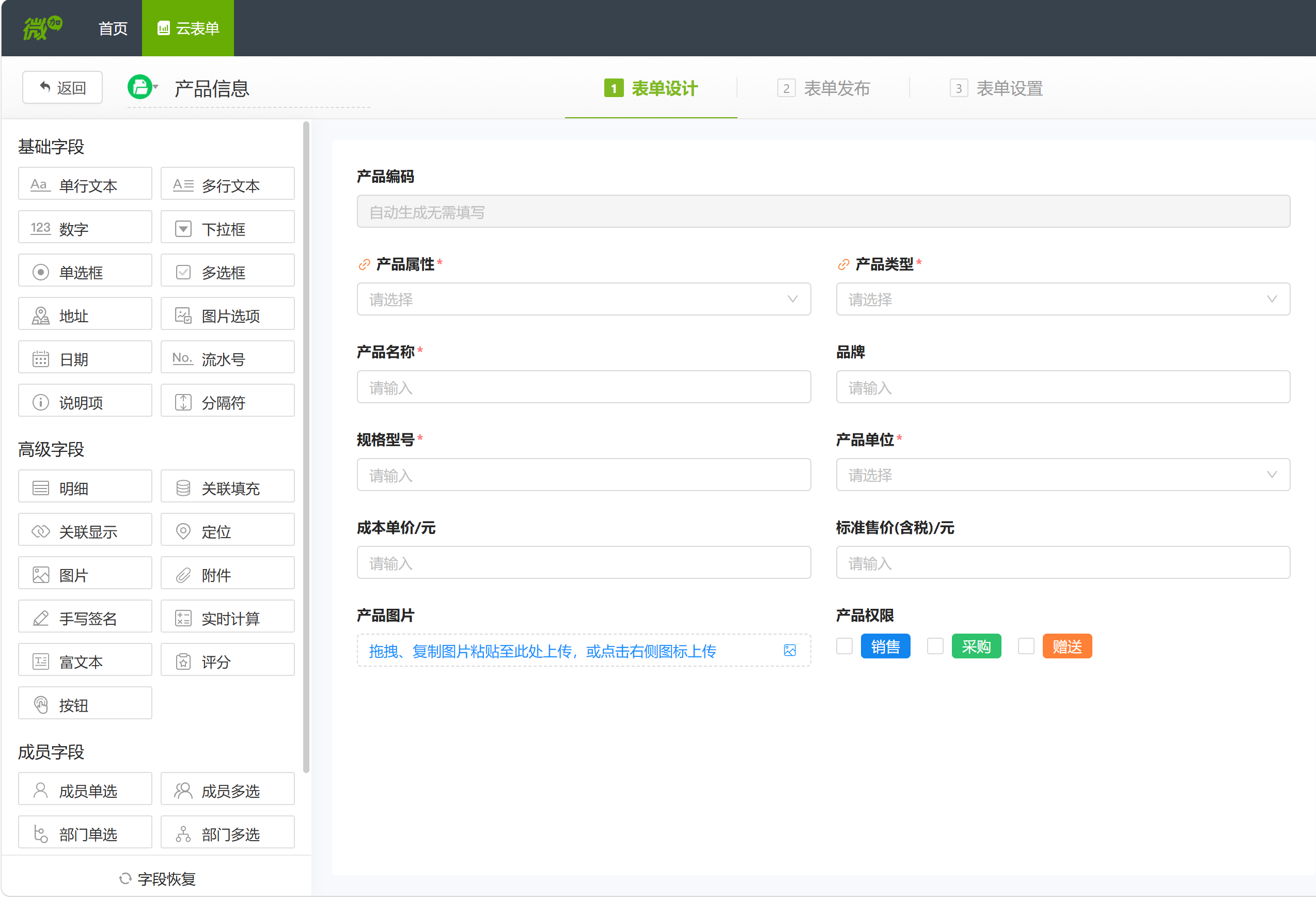This screenshot has width=1316, height=898.
Task: Open the 云表单 navigation tab
Action: point(187,28)
